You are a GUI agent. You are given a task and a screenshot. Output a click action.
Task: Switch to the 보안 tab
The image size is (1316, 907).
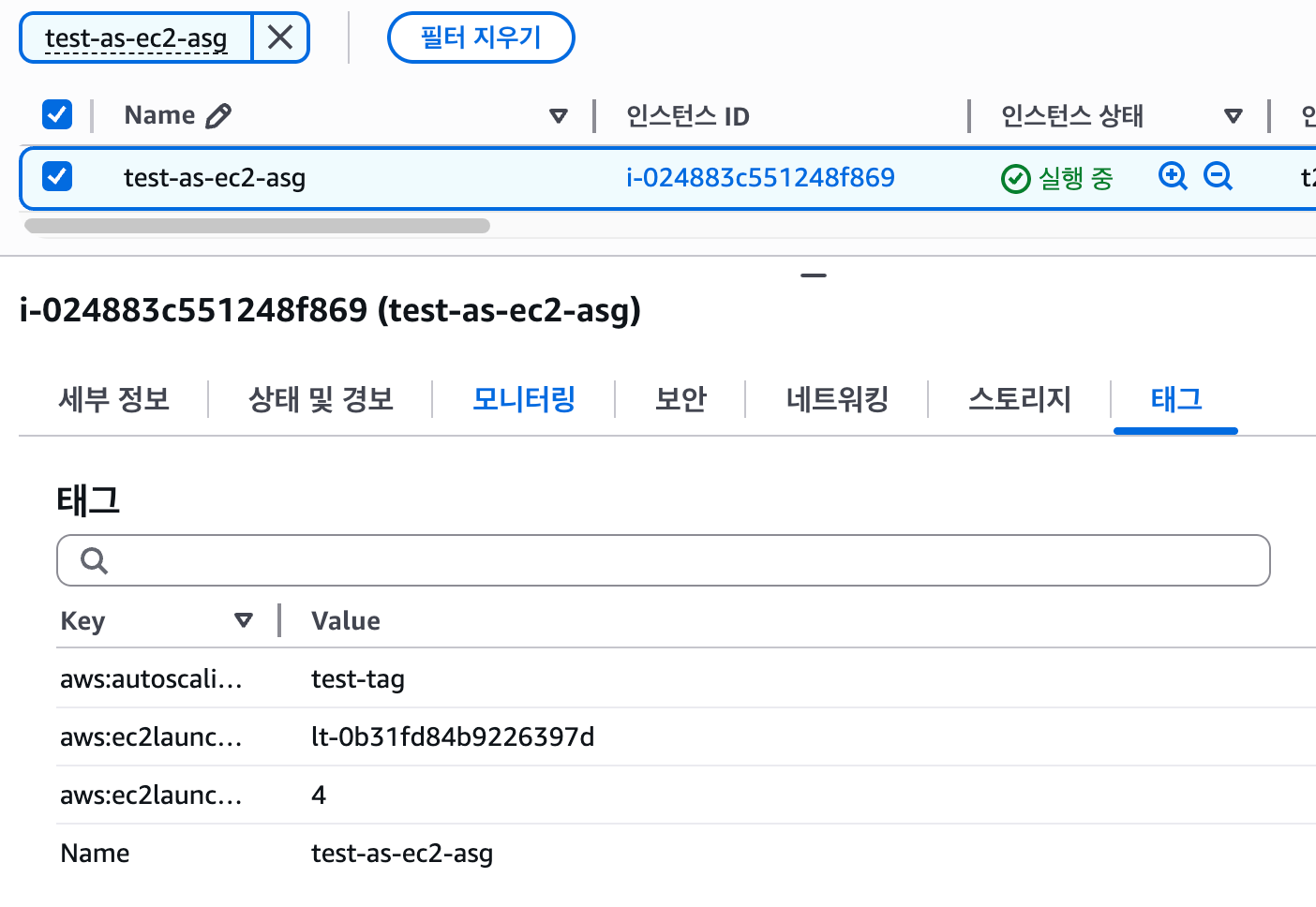point(680,399)
